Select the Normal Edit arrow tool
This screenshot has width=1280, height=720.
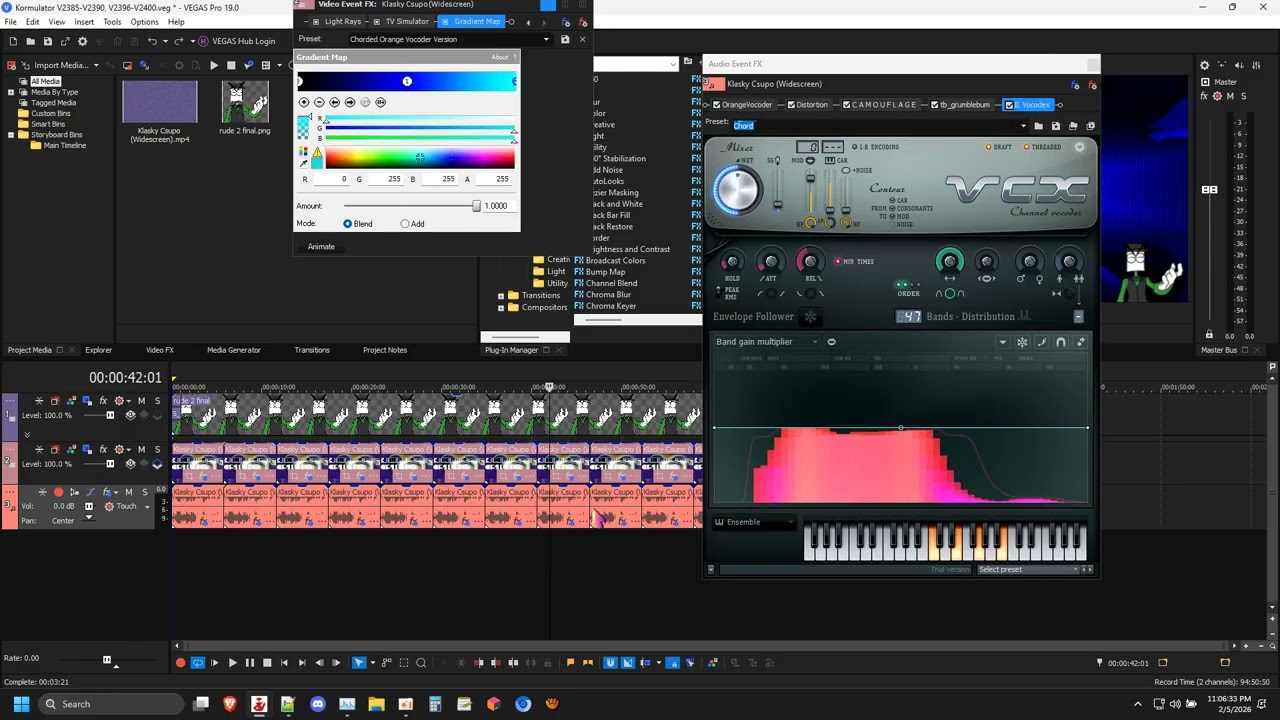359,662
